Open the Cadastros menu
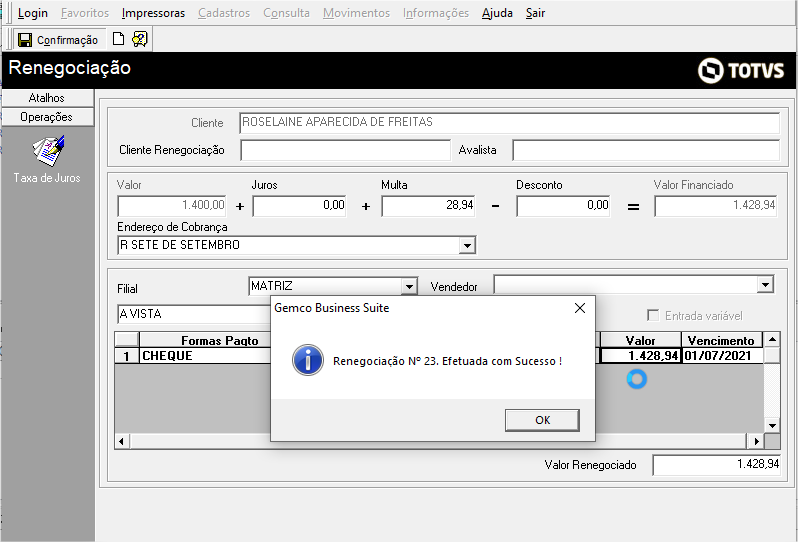The image size is (798, 542). 224,13
